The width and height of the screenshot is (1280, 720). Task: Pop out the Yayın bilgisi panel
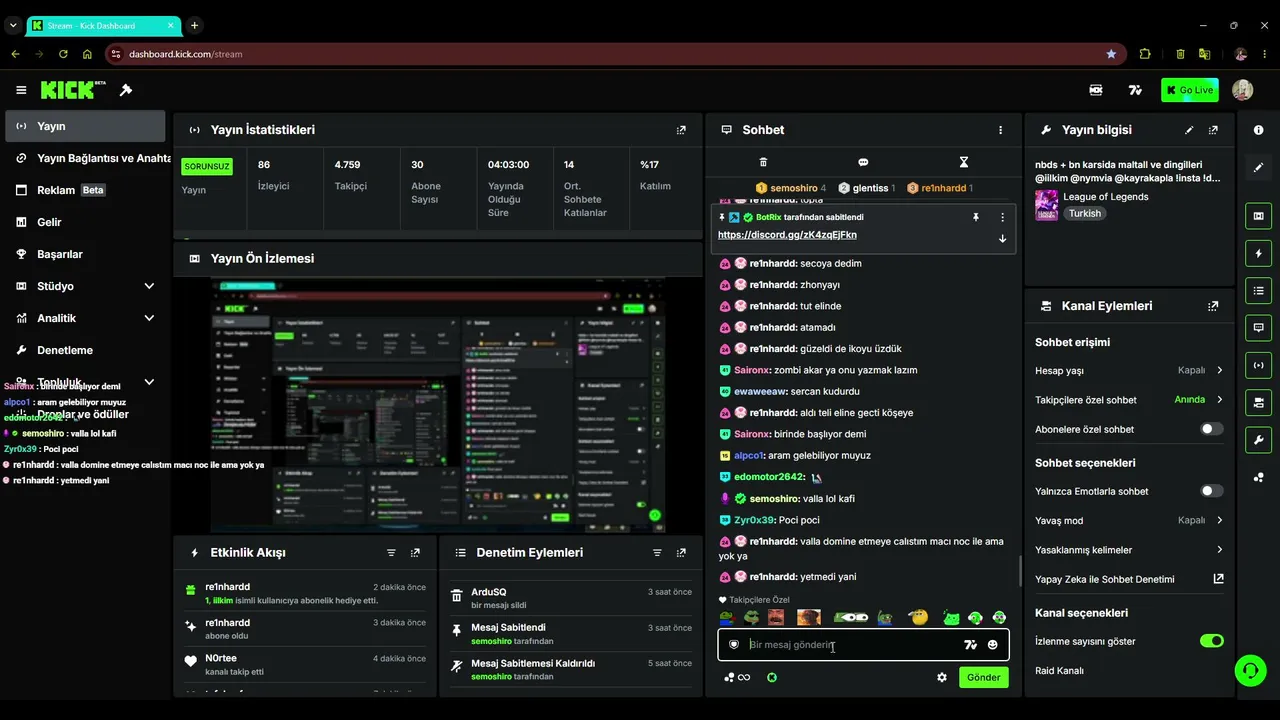[1213, 130]
